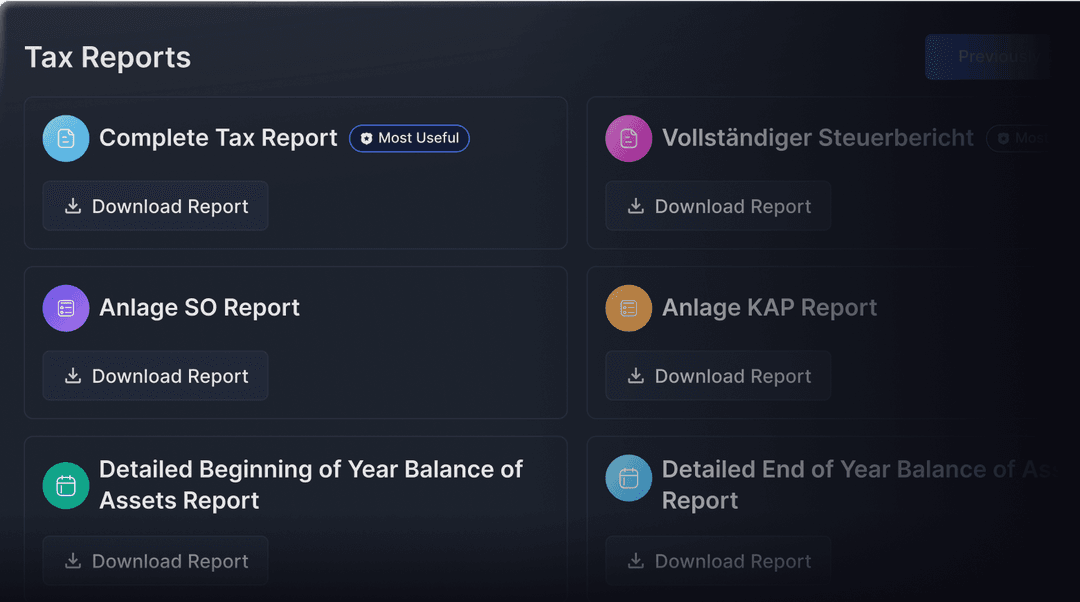Viewport: 1080px width, 602px height.
Task: Click the Previous button at top right
Action: [x=988, y=56]
